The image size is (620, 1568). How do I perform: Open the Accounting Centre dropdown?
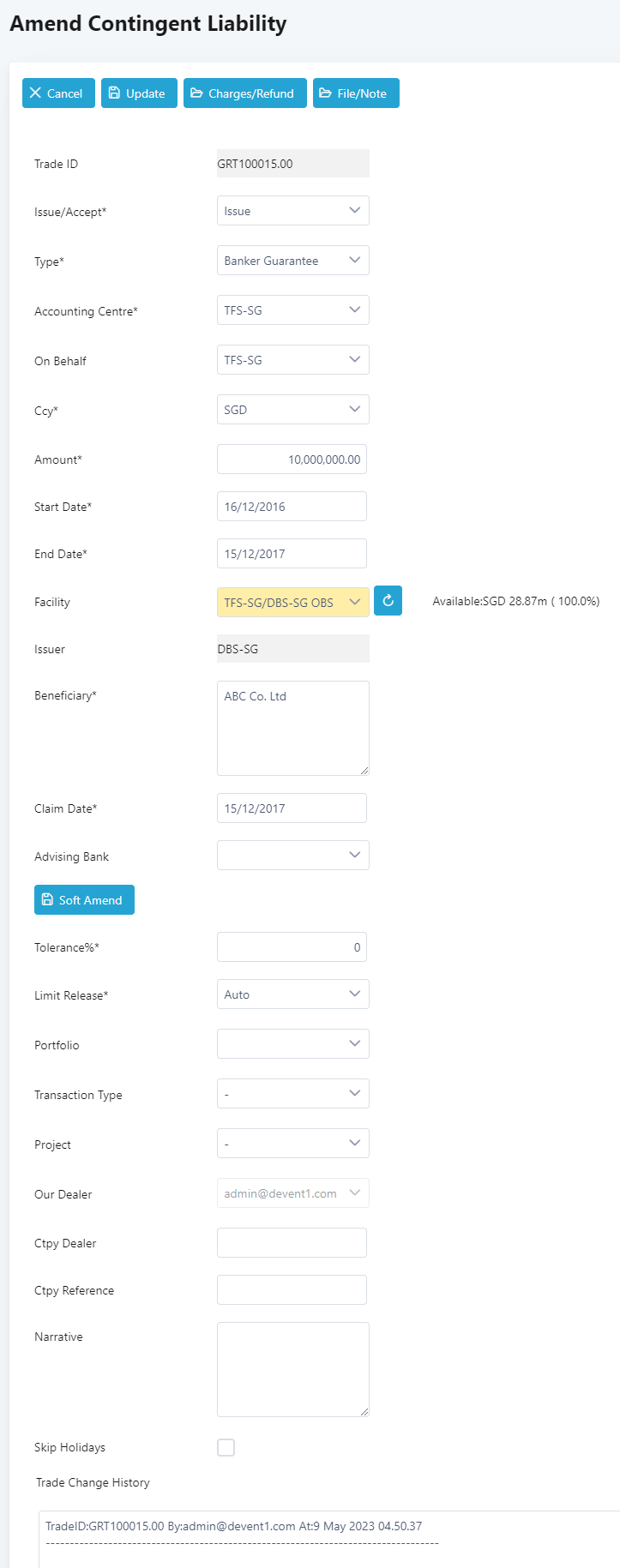point(292,310)
